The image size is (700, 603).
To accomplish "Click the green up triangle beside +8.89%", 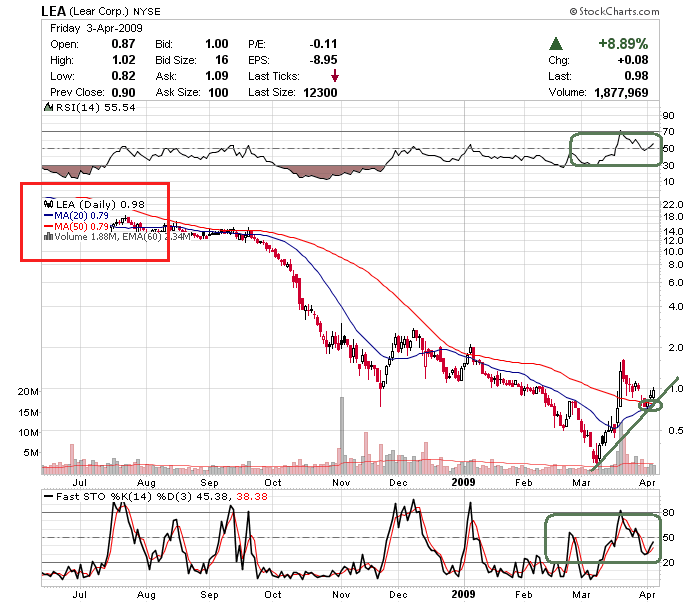I will (x=554, y=44).
